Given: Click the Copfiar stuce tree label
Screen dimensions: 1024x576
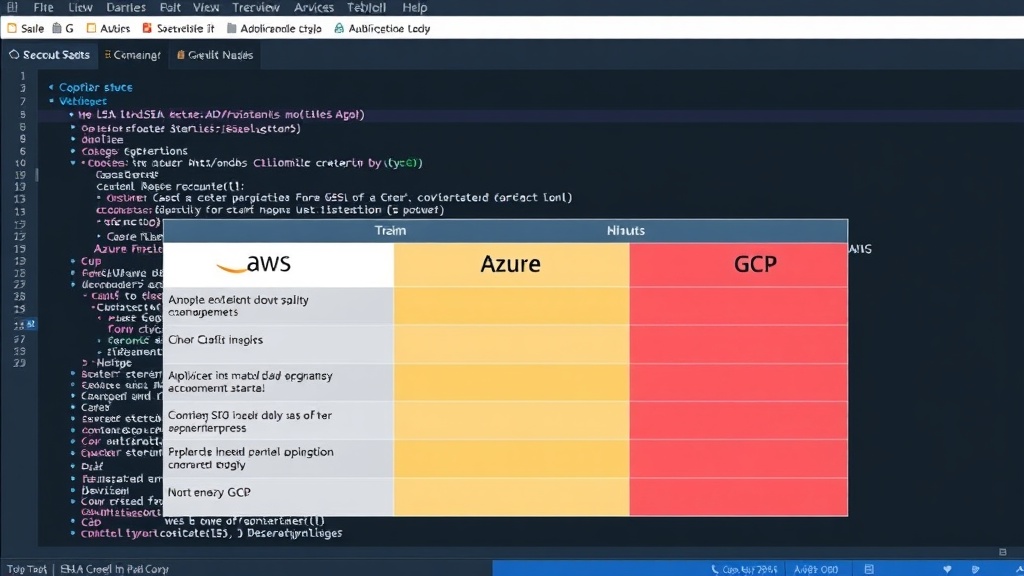Looking at the screenshot, I should click(x=95, y=87).
